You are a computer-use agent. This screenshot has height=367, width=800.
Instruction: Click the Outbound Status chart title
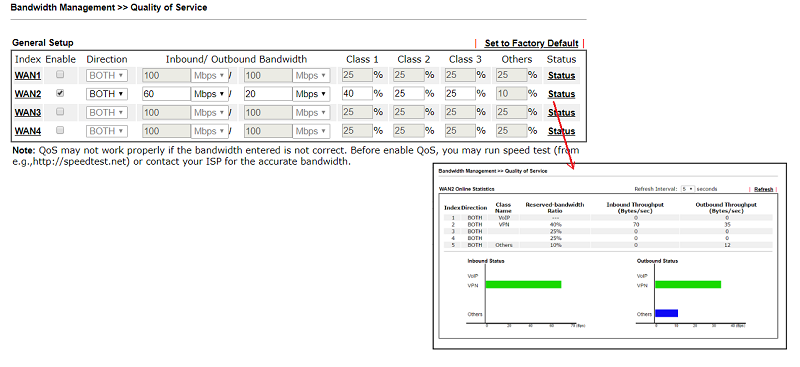(x=657, y=261)
